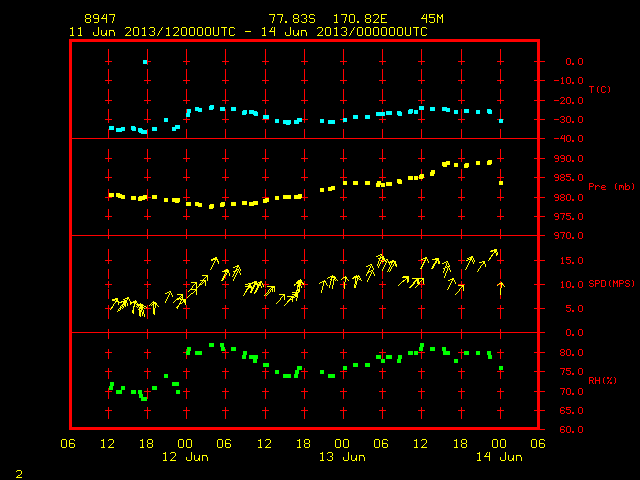Click the RH(%) axis label

pyautogui.click(x=602, y=380)
